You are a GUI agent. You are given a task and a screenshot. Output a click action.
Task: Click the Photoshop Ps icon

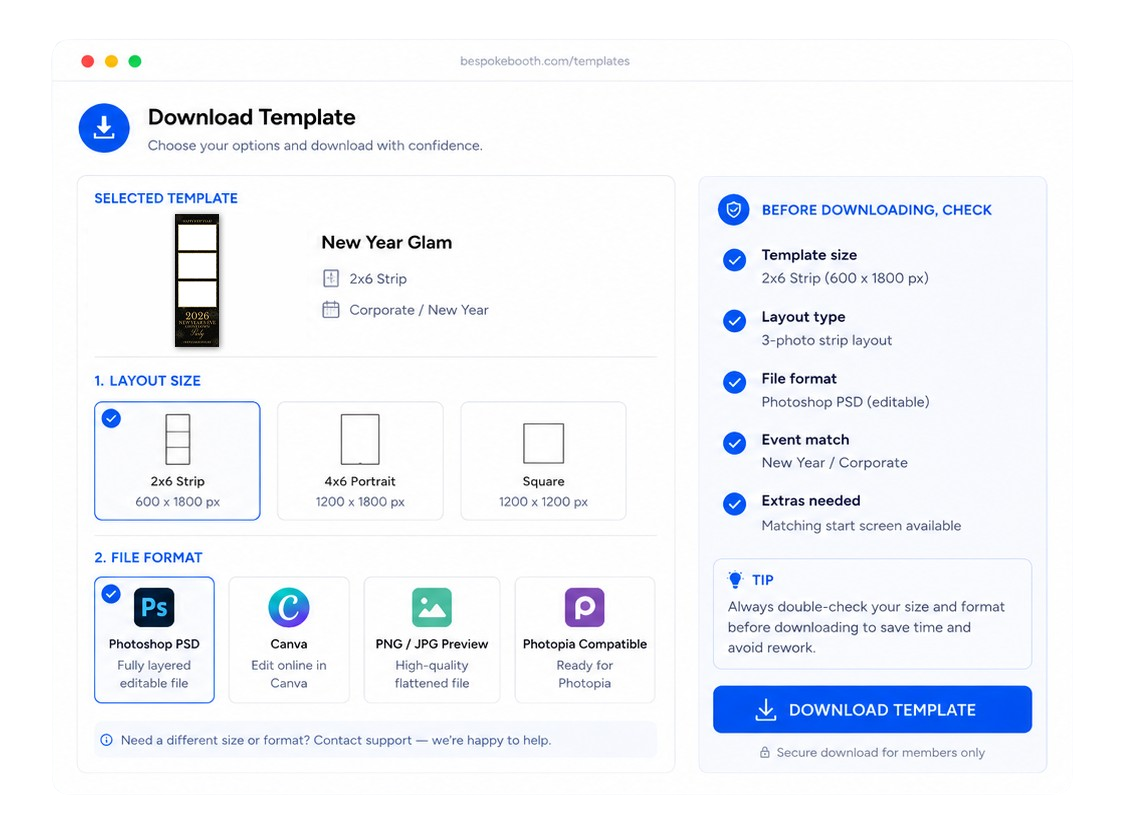click(154, 607)
